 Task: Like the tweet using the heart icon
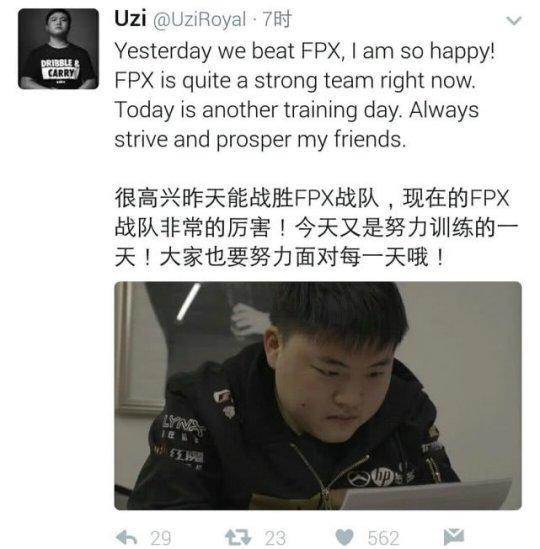click(x=344, y=537)
